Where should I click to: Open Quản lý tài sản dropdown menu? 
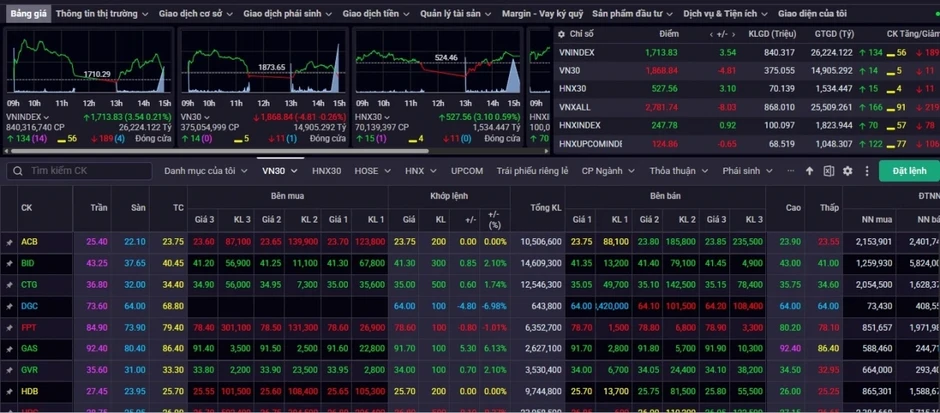[x=456, y=13]
